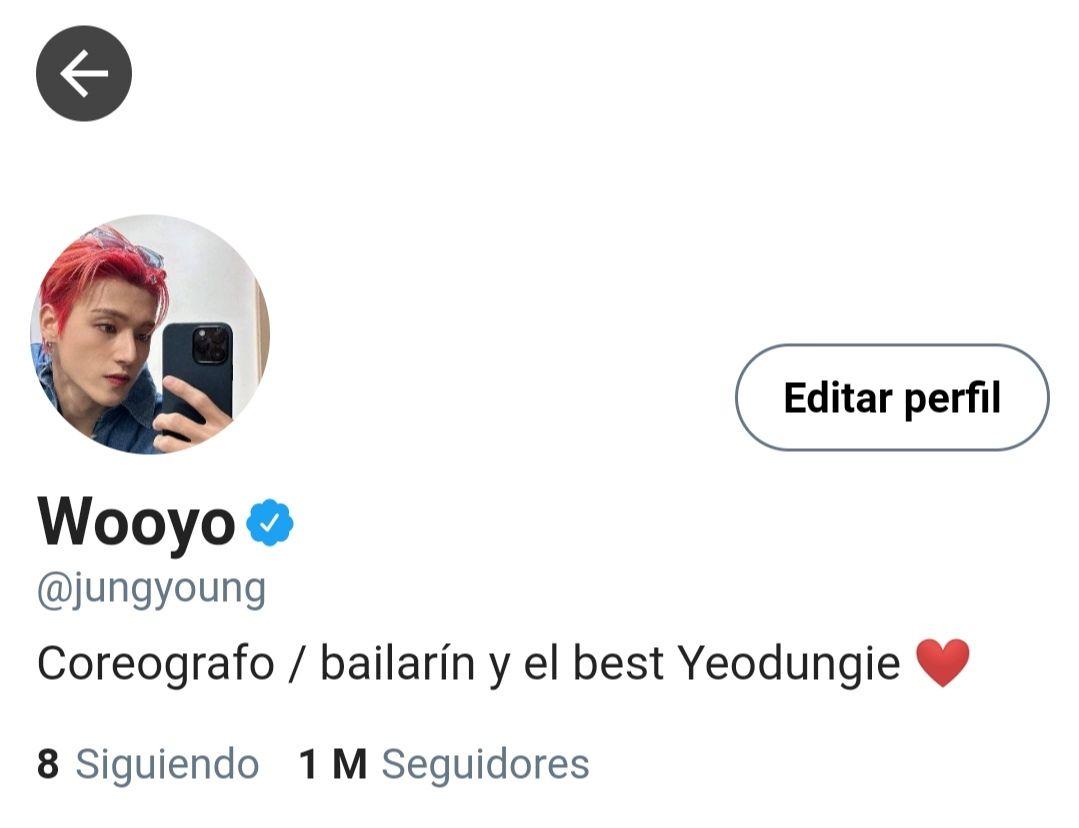Click the word Coreografo in the bio
This screenshot has width=1079, height=828.
(156, 664)
